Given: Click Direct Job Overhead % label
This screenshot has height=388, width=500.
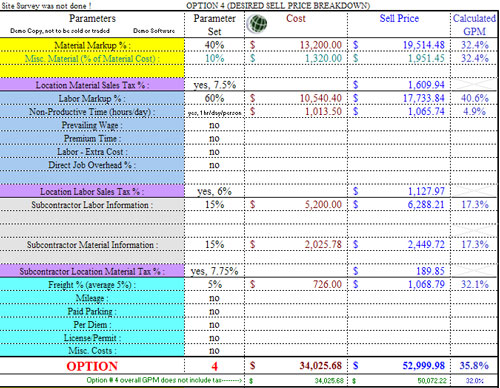Looking at the screenshot, I should coord(92,165).
